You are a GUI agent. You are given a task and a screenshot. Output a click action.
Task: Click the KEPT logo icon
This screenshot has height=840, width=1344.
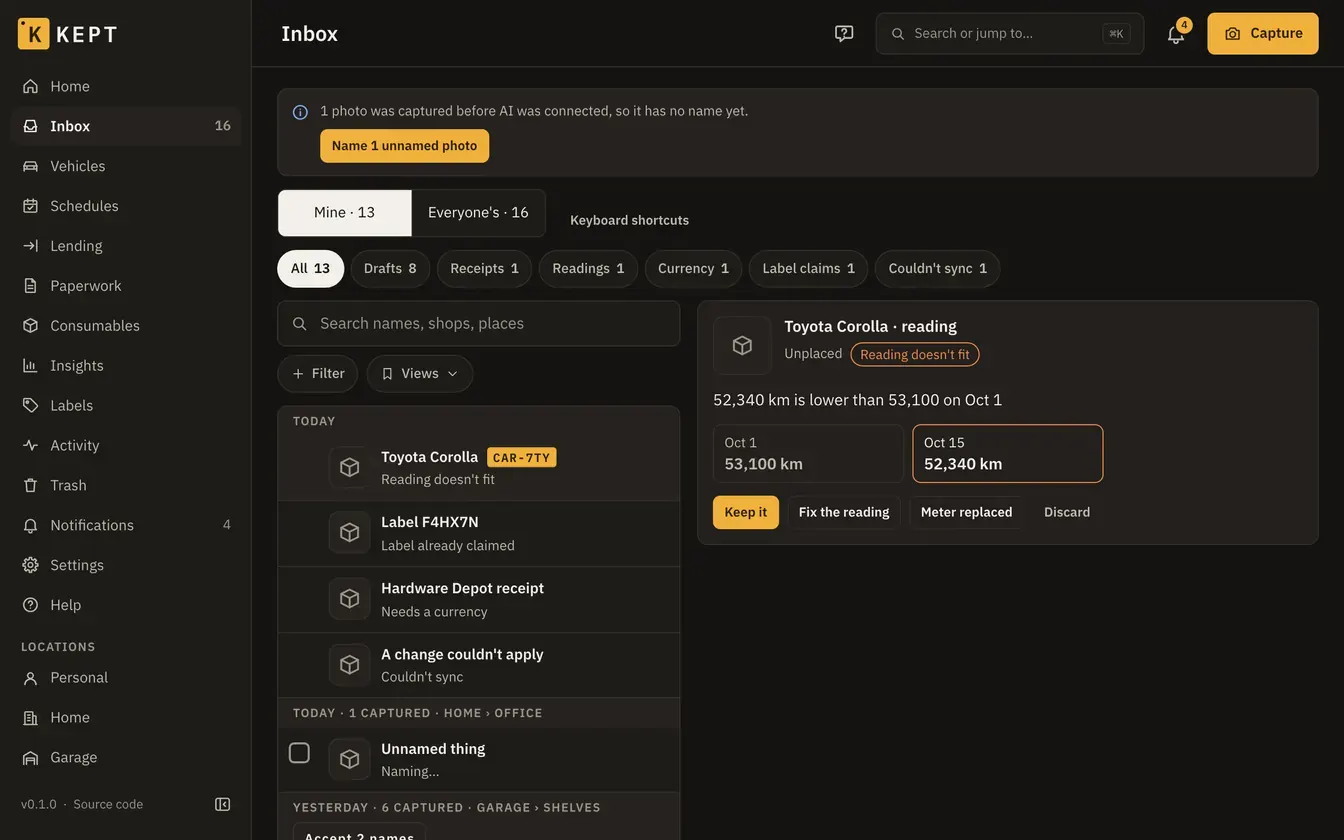(33, 33)
